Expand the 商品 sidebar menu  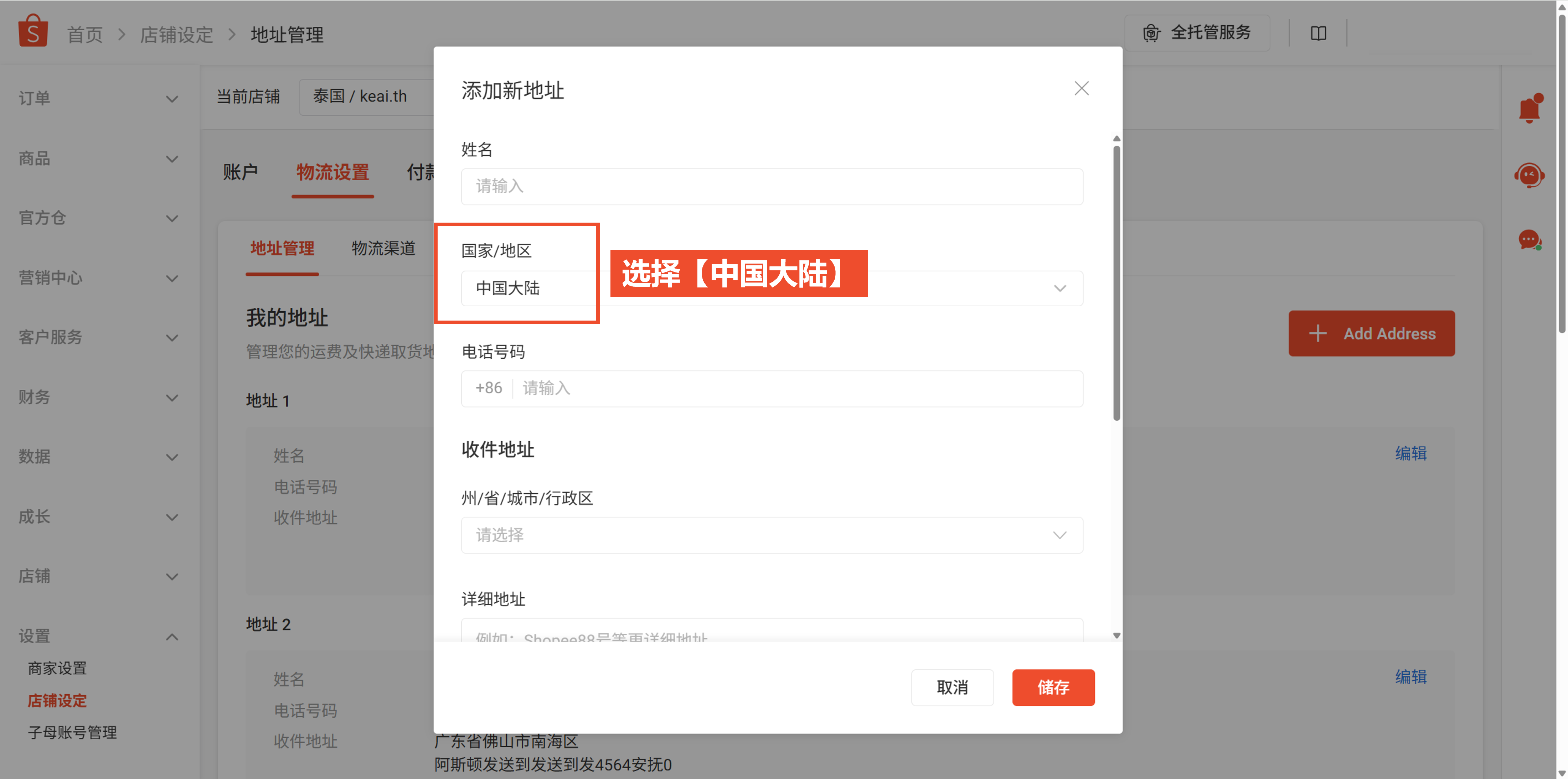coord(99,159)
